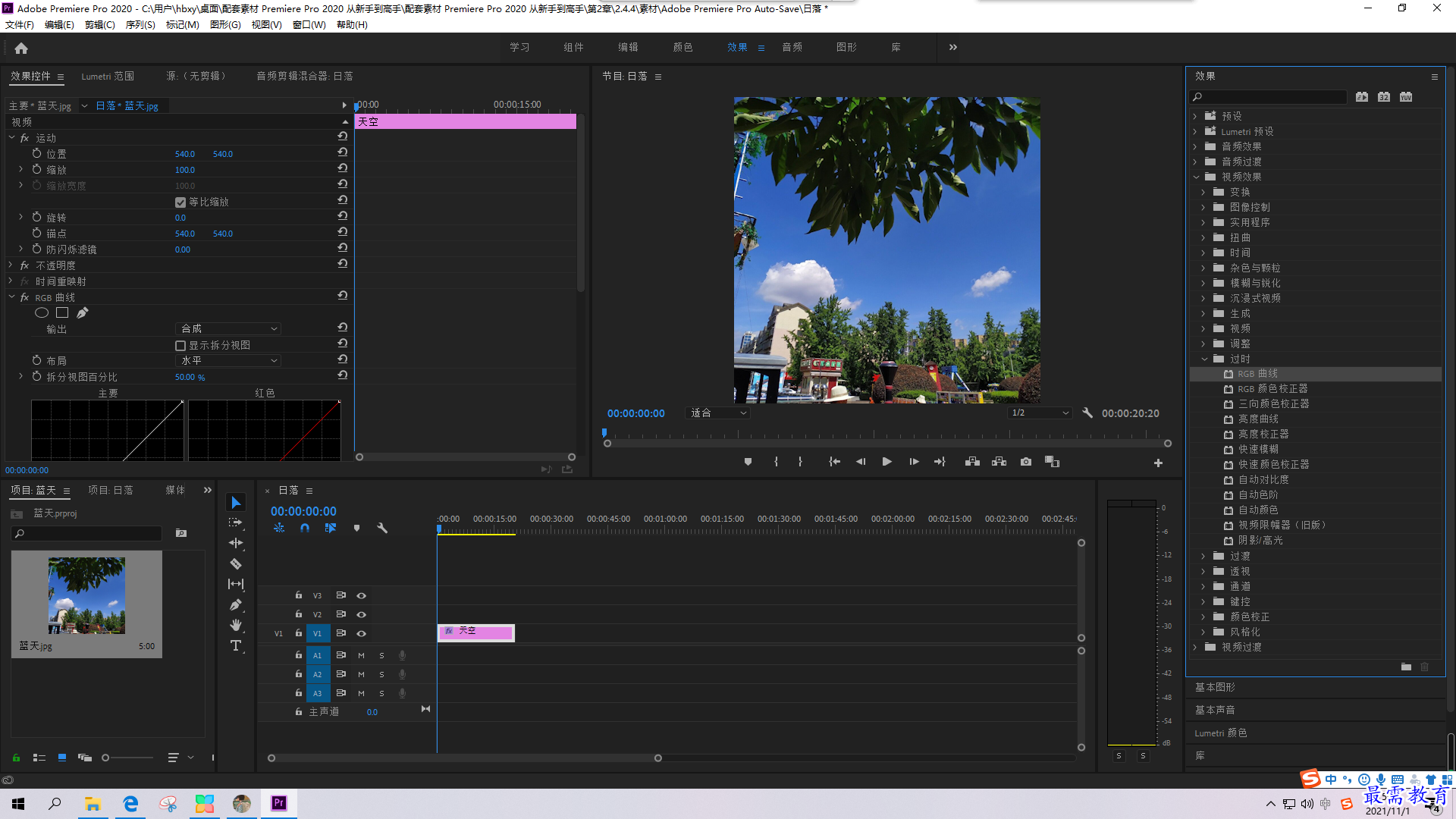The image size is (1456, 819).
Task: Open 输出 dropdown showing 合成
Action: tap(228, 329)
